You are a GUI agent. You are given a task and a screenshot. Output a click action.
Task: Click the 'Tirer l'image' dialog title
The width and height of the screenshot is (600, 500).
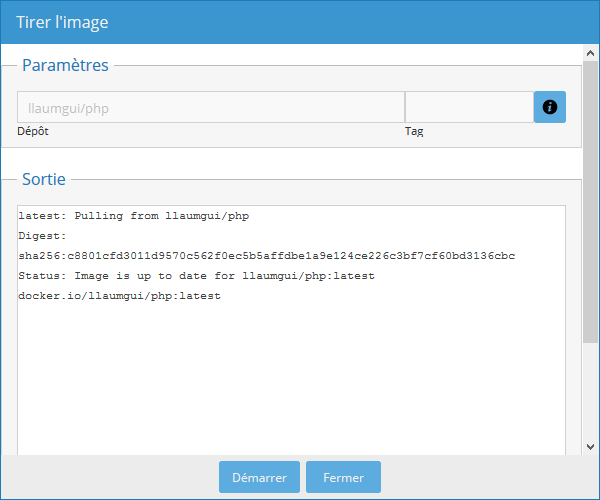click(62, 22)
